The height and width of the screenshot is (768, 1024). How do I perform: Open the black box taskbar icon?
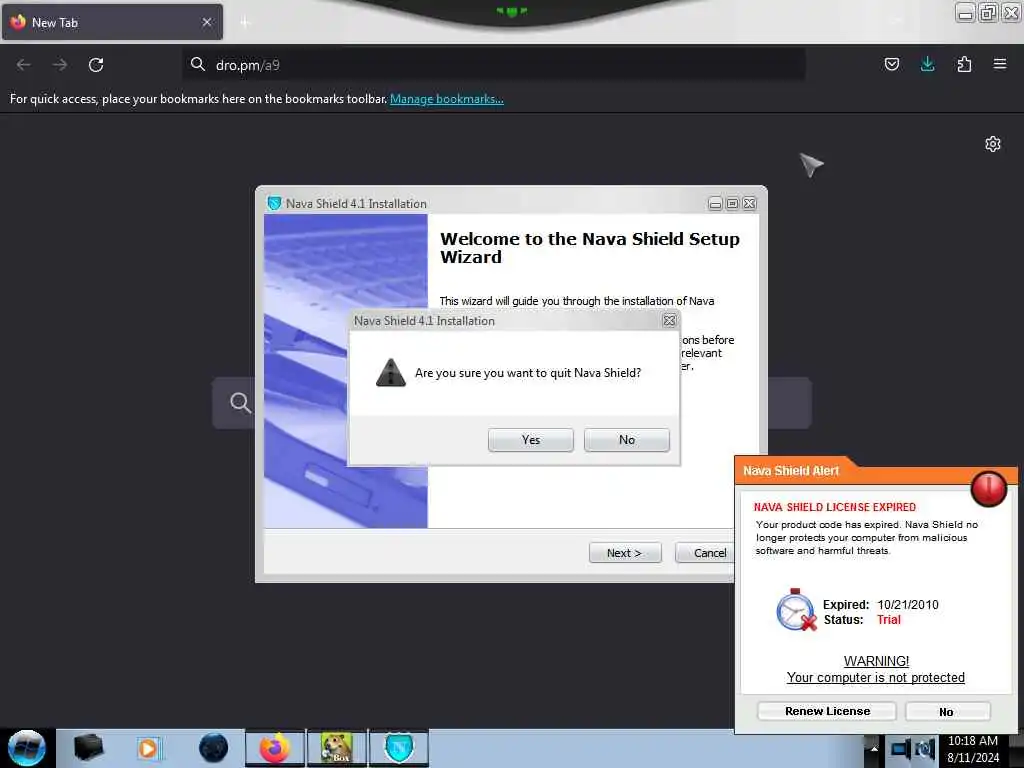(x=89, y=748)
